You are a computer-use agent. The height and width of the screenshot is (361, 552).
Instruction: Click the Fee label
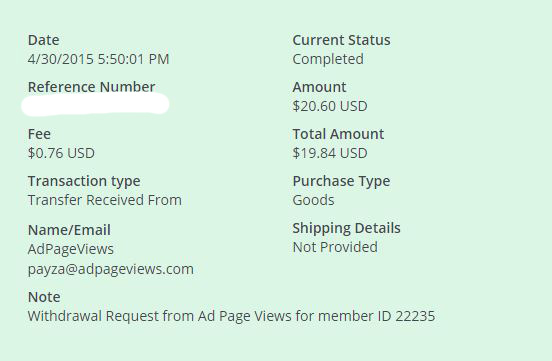[39, 134]
